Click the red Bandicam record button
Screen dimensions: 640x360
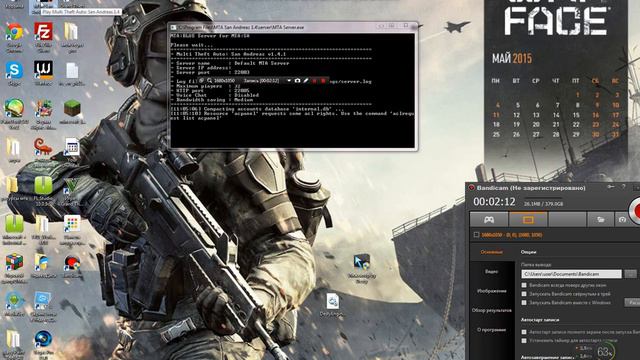click(635, 211)
